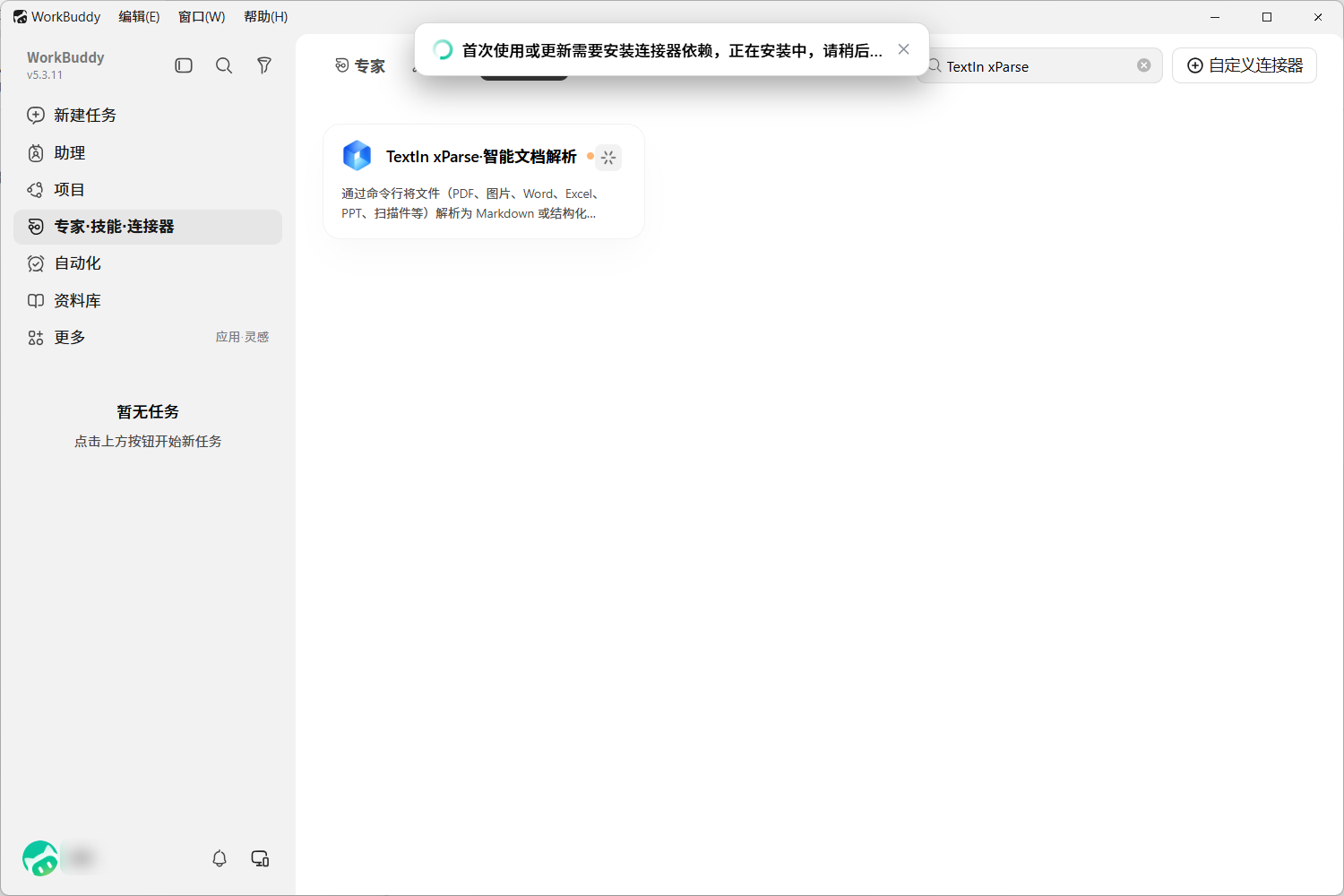This screenshot has width=1344, height=896.
Task: Go to 项目 in the sidebar
Action: point(148,190)
